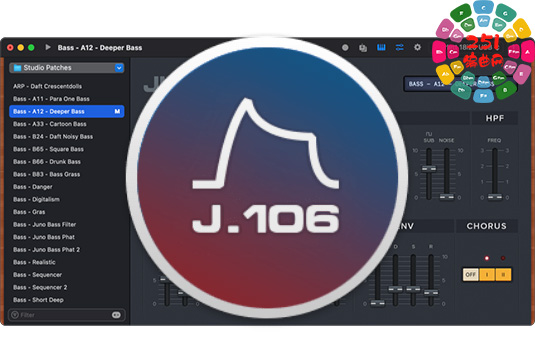Select the Bass - Danger patch
Viewport: 535px width, 363px height.
click(x=33, y=187)
